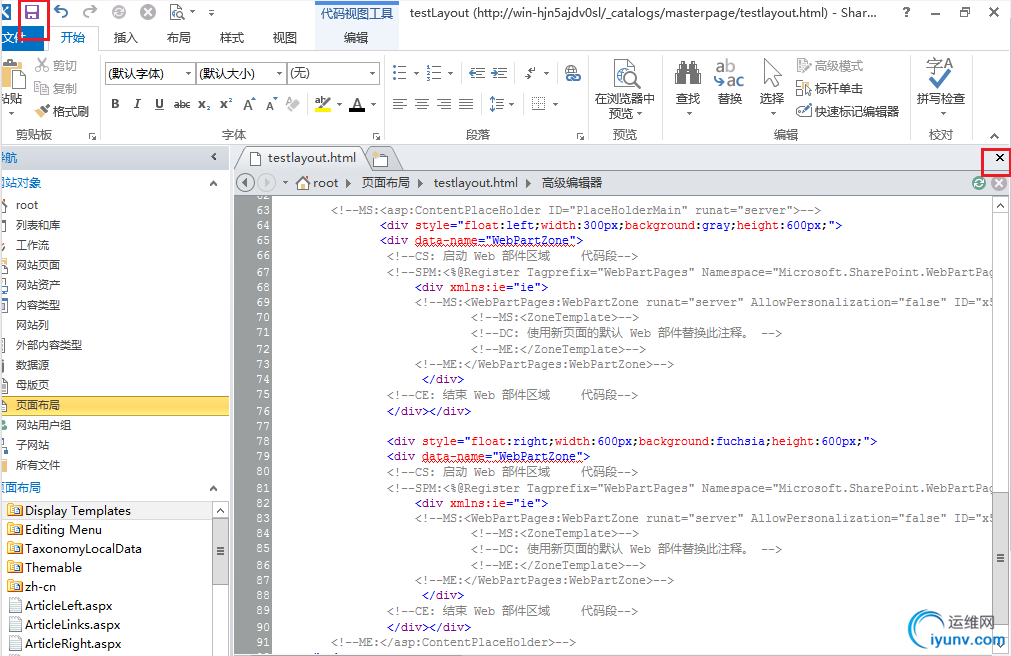Open the 视图 ribbon tab

(284, 38)
